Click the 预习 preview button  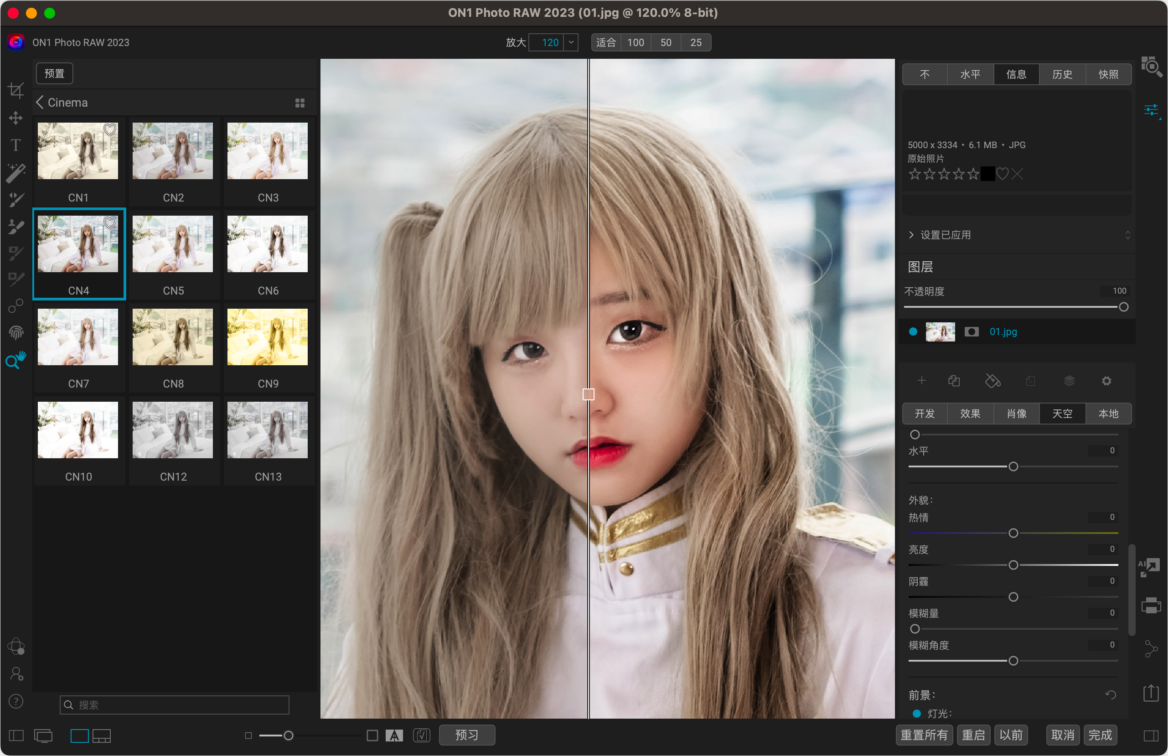[467, 735]
